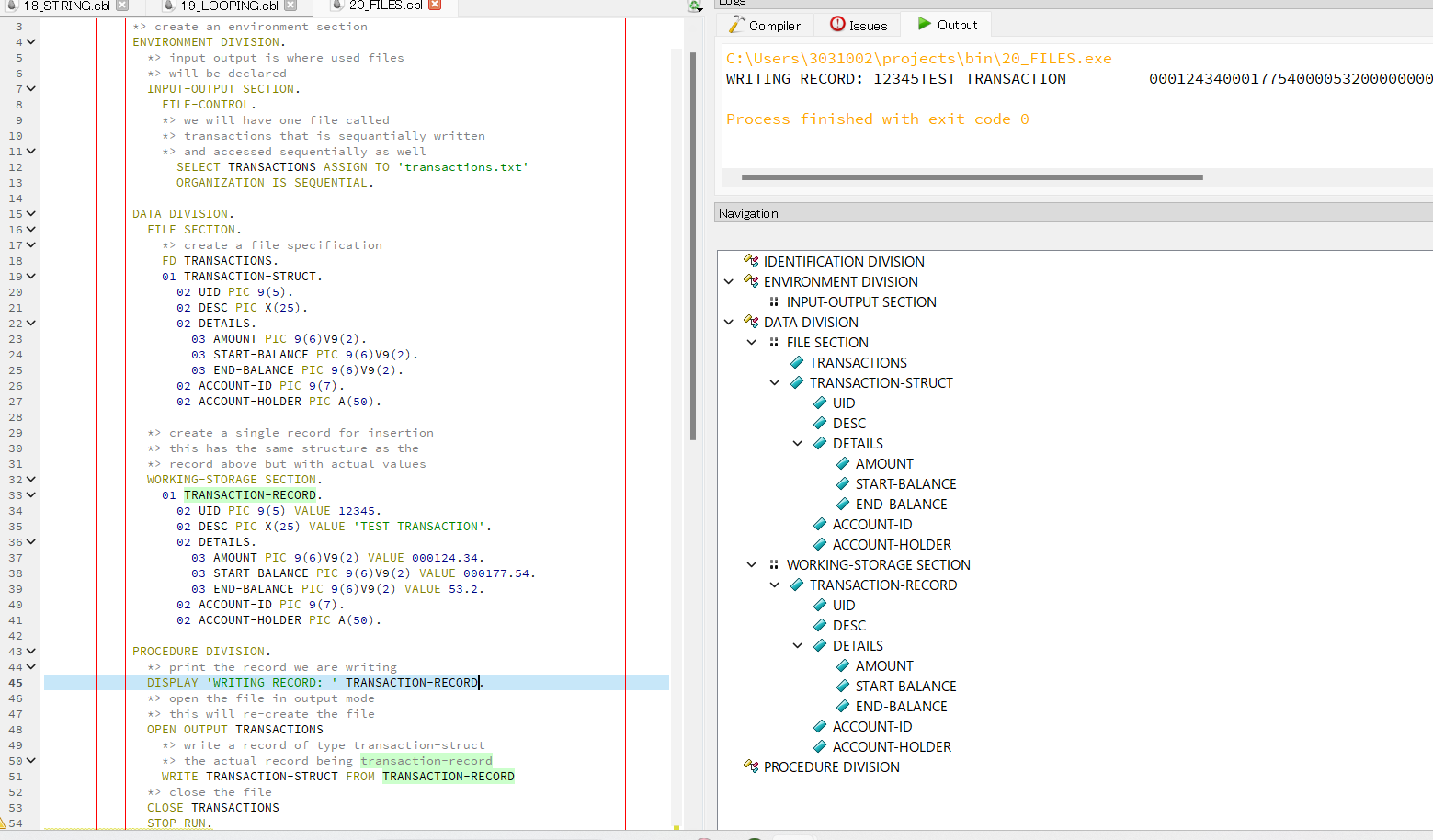Collapse DETAILS under TRANSACTION-RECORD
Viewport: 1433px width, 840px height.
[x=798, y=645]
